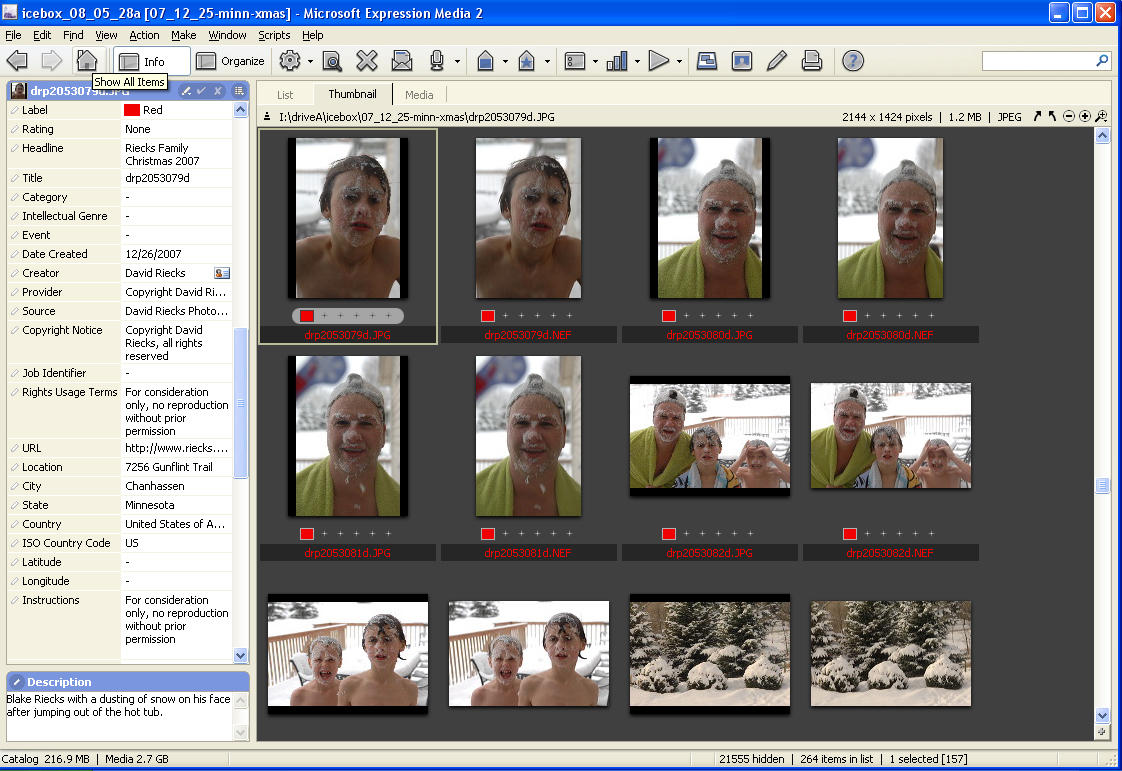
Task: Open the gear actions dropdown arrow
Action: 310,62
